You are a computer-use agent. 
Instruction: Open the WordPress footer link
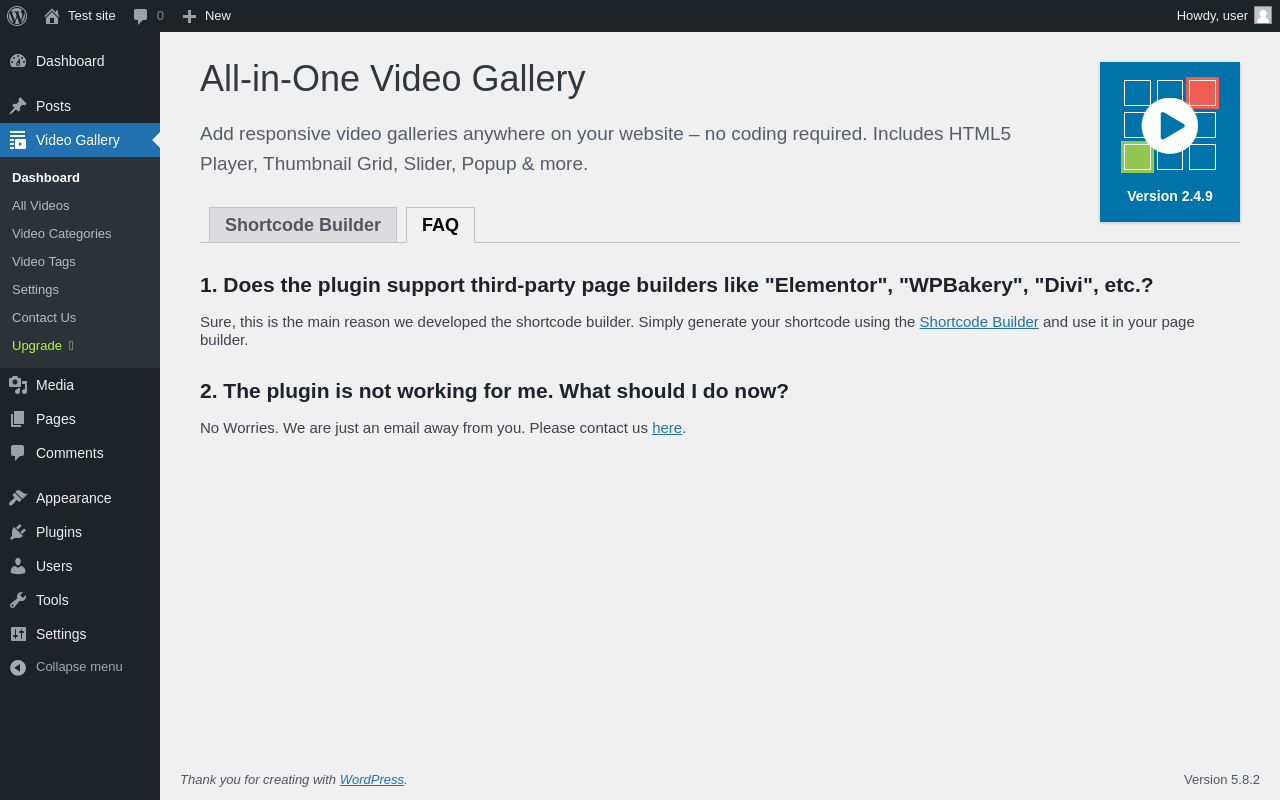point(372,779)
